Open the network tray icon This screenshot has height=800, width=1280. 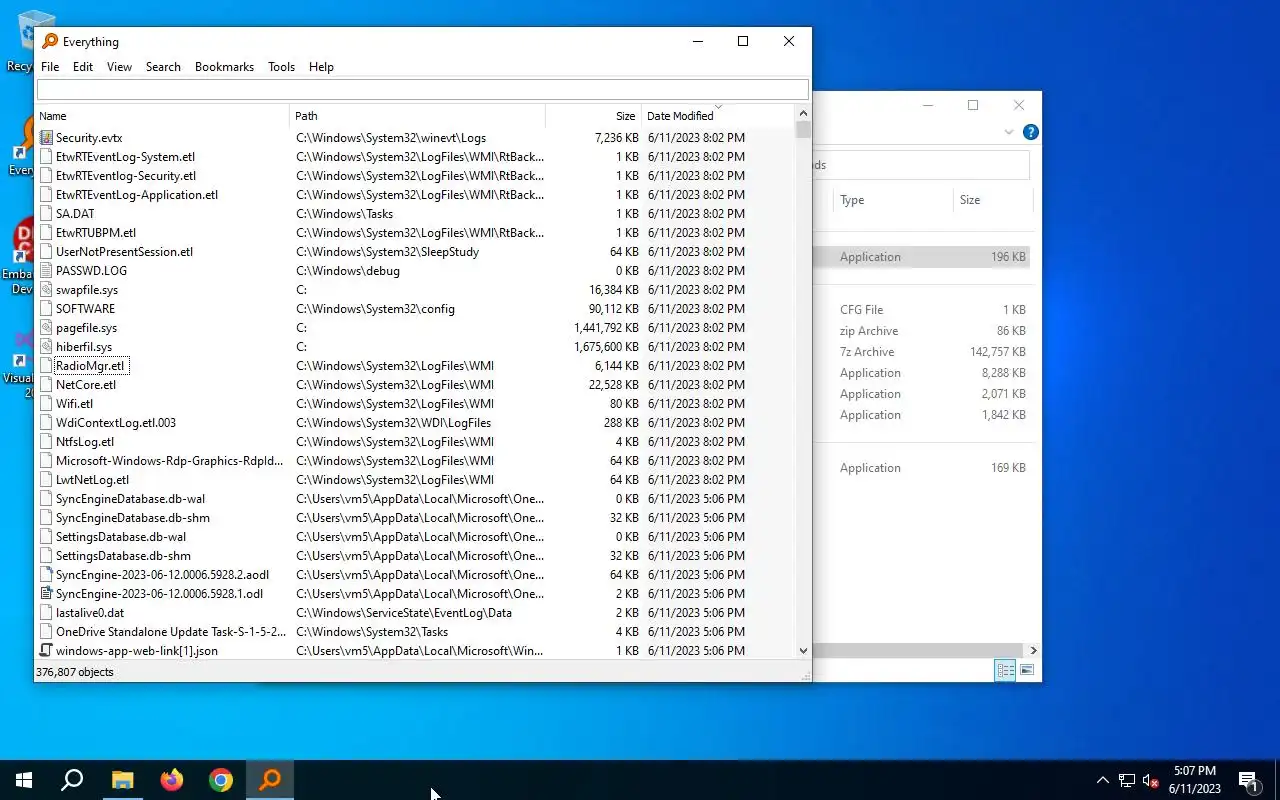point(1127,780)
